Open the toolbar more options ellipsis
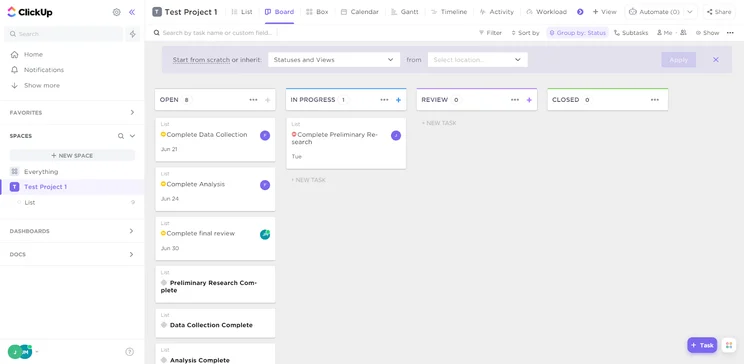This screenshot has width=744, height=364. tap(730, 33)
